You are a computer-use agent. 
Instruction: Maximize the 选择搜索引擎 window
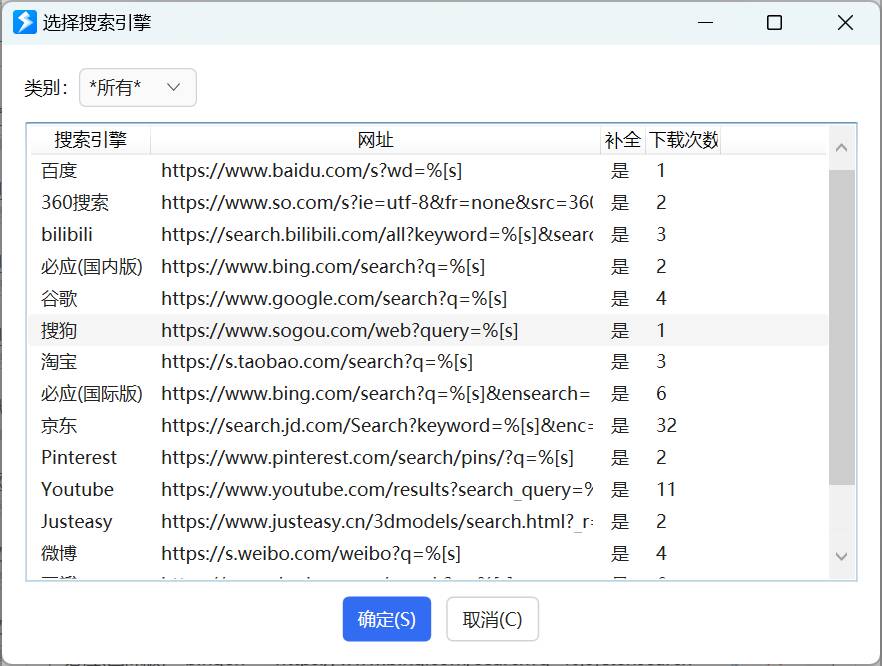click(775, 22)
